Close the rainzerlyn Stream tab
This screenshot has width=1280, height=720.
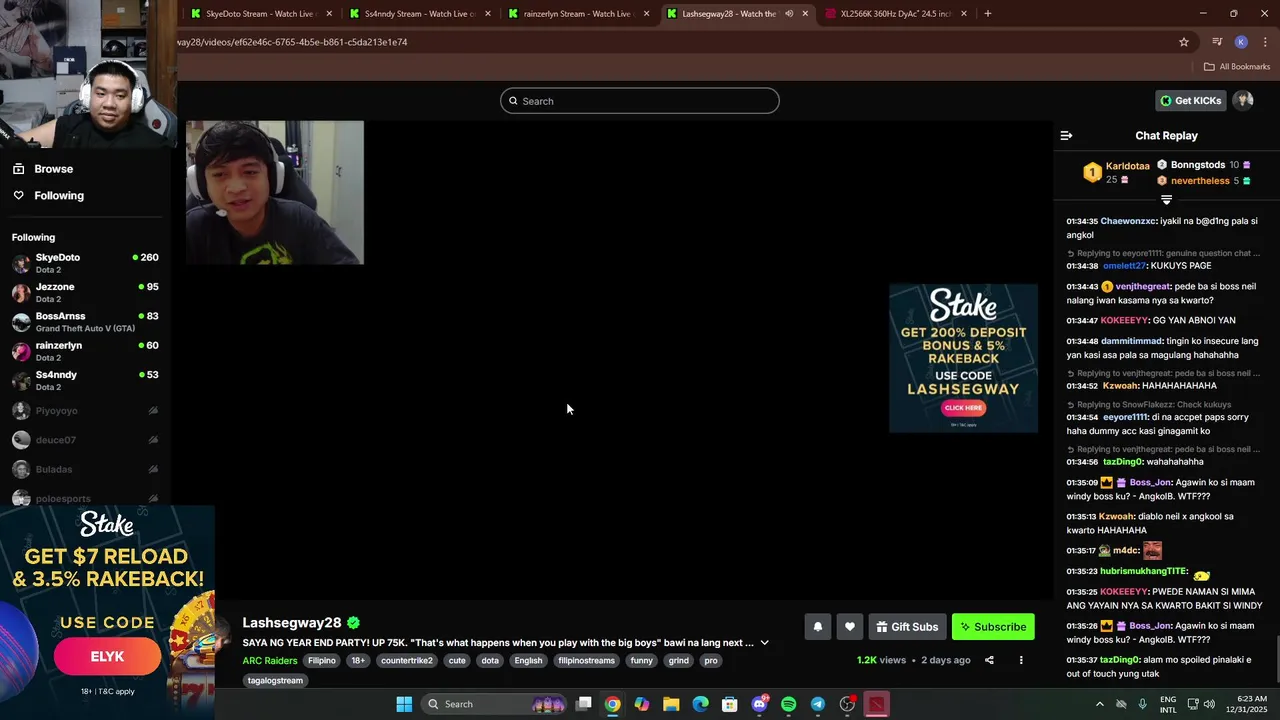(x=646, y=14)
